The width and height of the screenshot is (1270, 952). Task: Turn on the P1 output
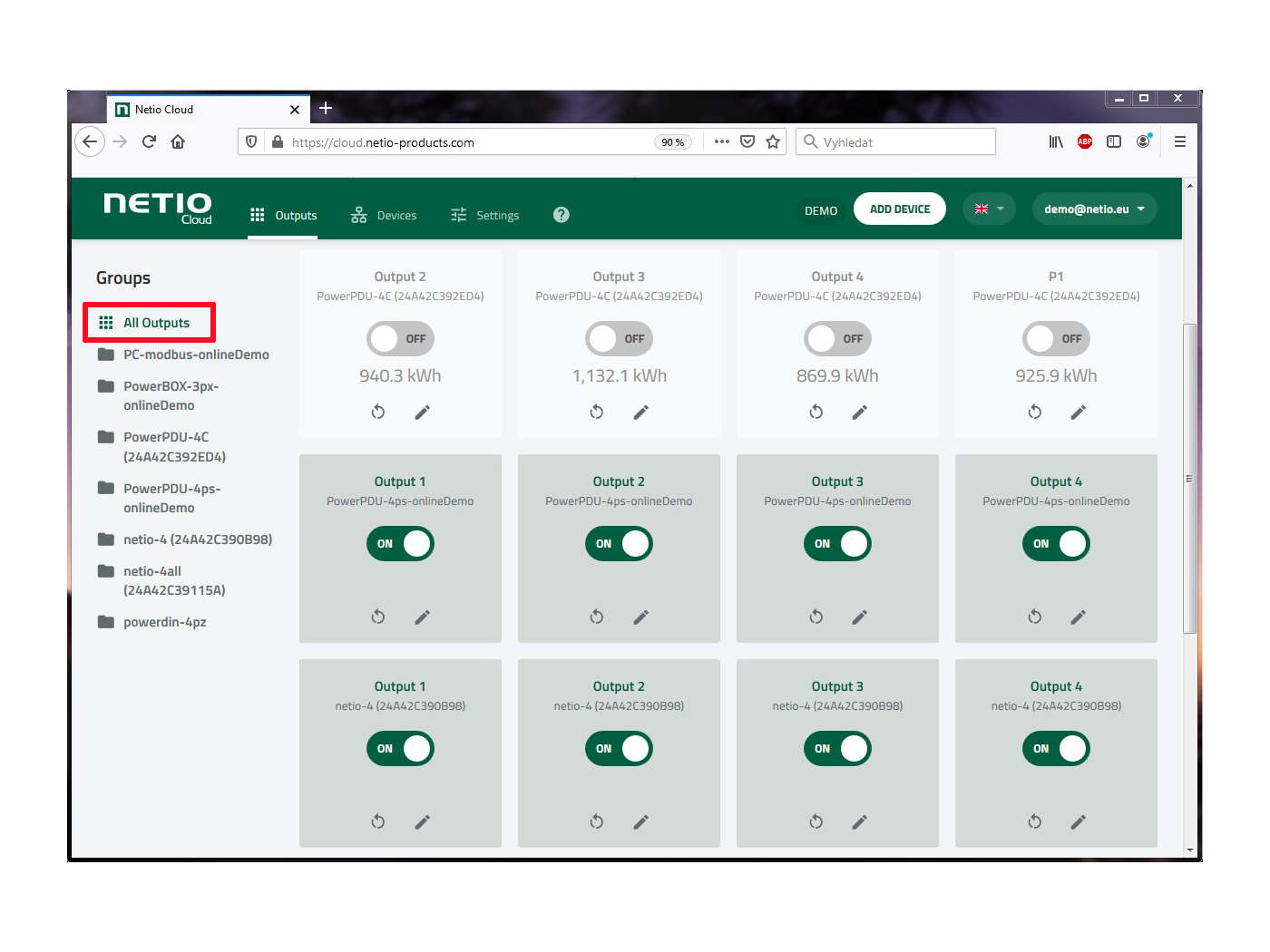1057,339
